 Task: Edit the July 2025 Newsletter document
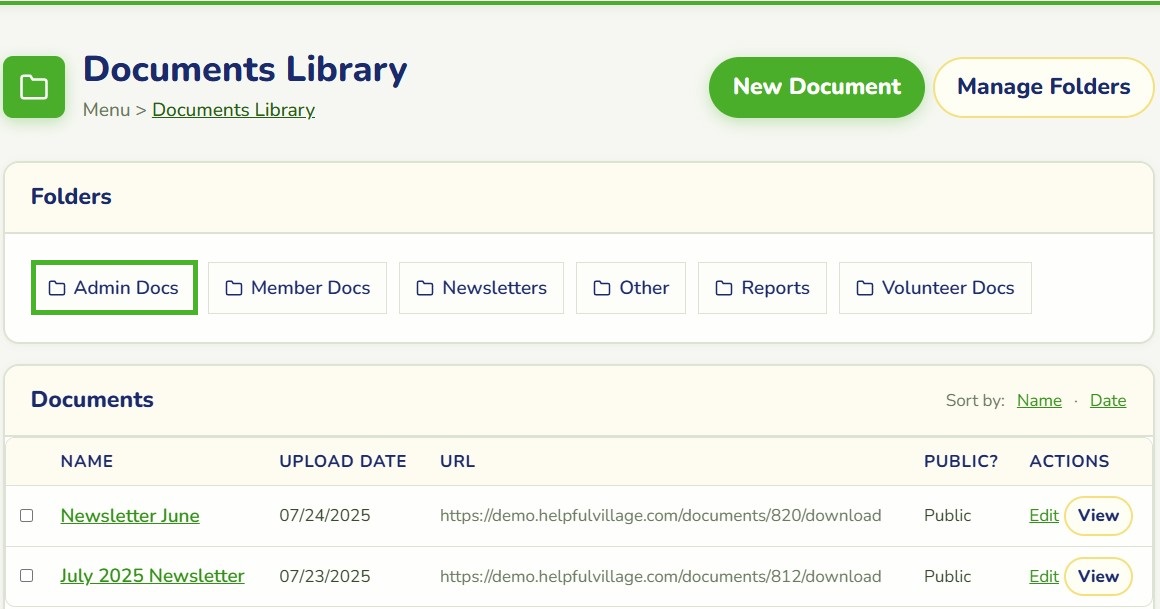coord(1044,576)
